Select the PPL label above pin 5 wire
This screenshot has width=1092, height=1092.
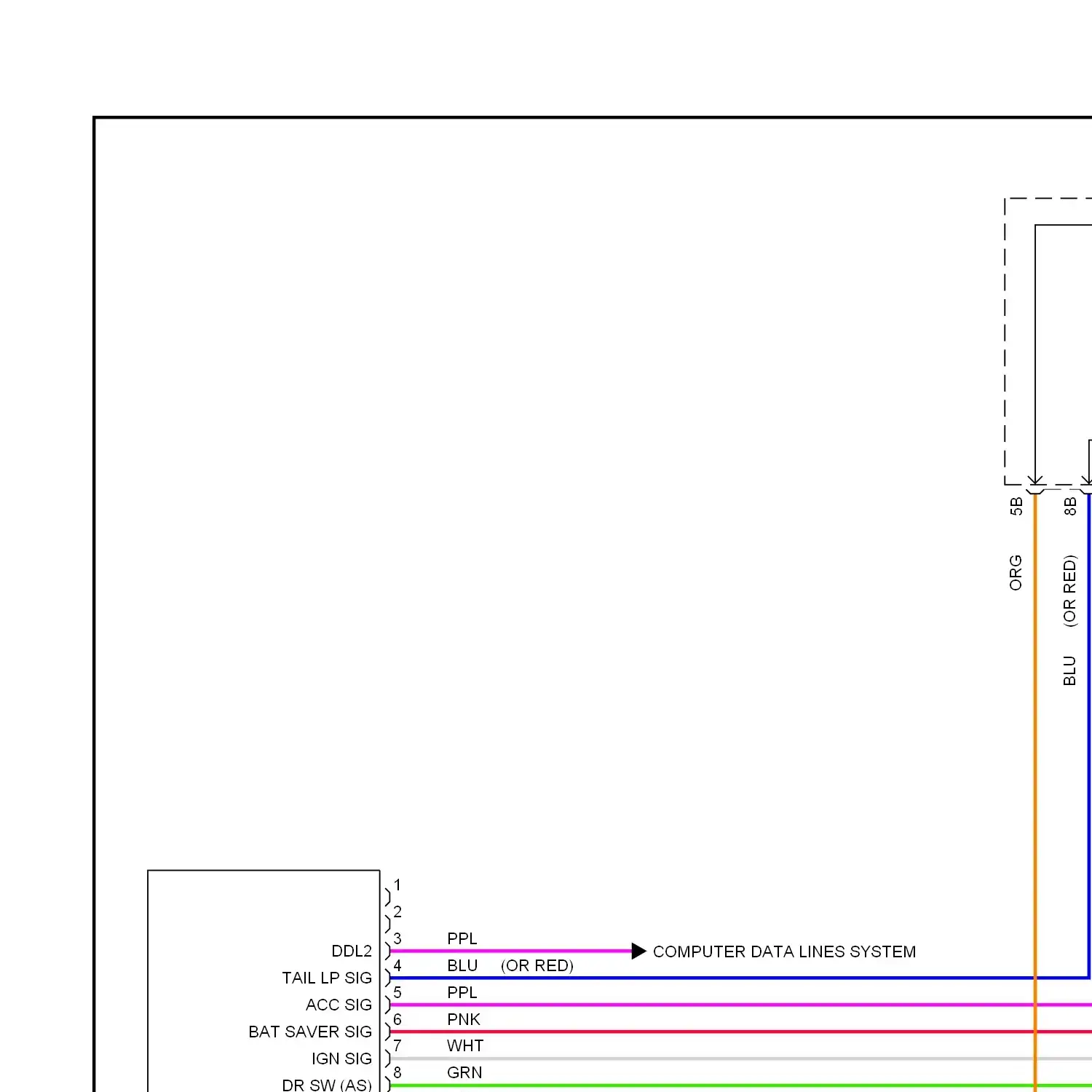tap(462, 992)
